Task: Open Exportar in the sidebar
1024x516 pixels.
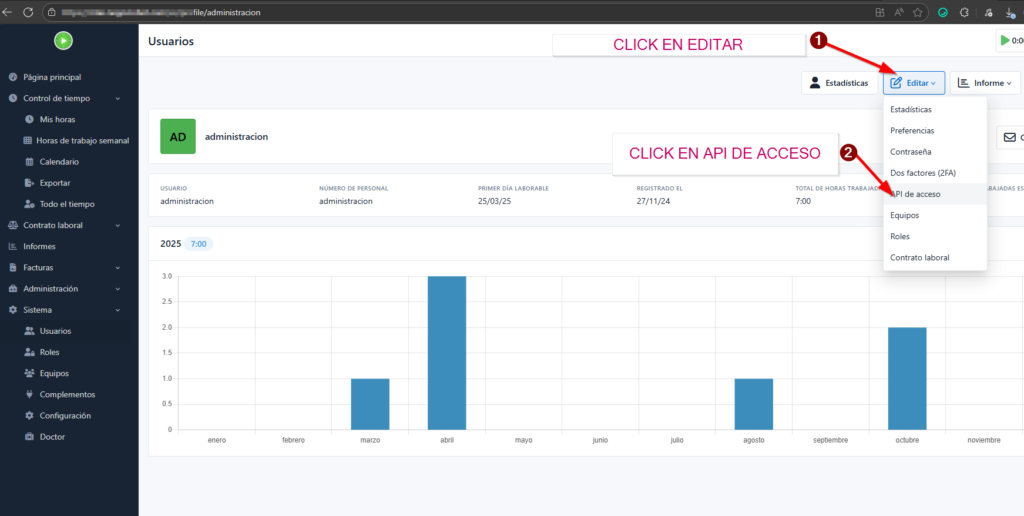Action: (55, 183)
